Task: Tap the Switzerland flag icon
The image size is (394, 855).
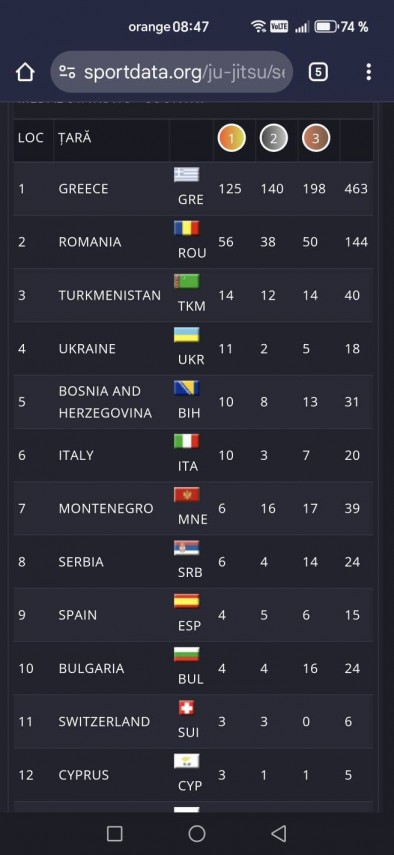Action: [186, 707]
